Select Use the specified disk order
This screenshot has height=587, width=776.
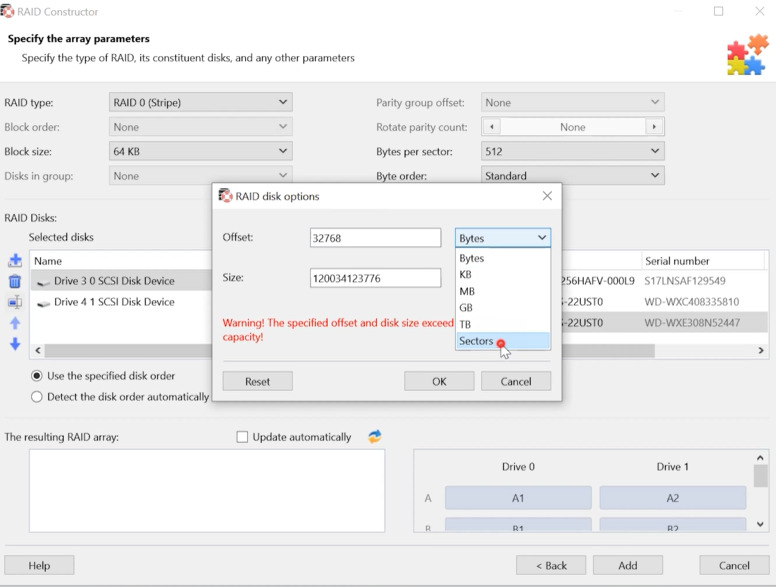(x=37, y=376)
